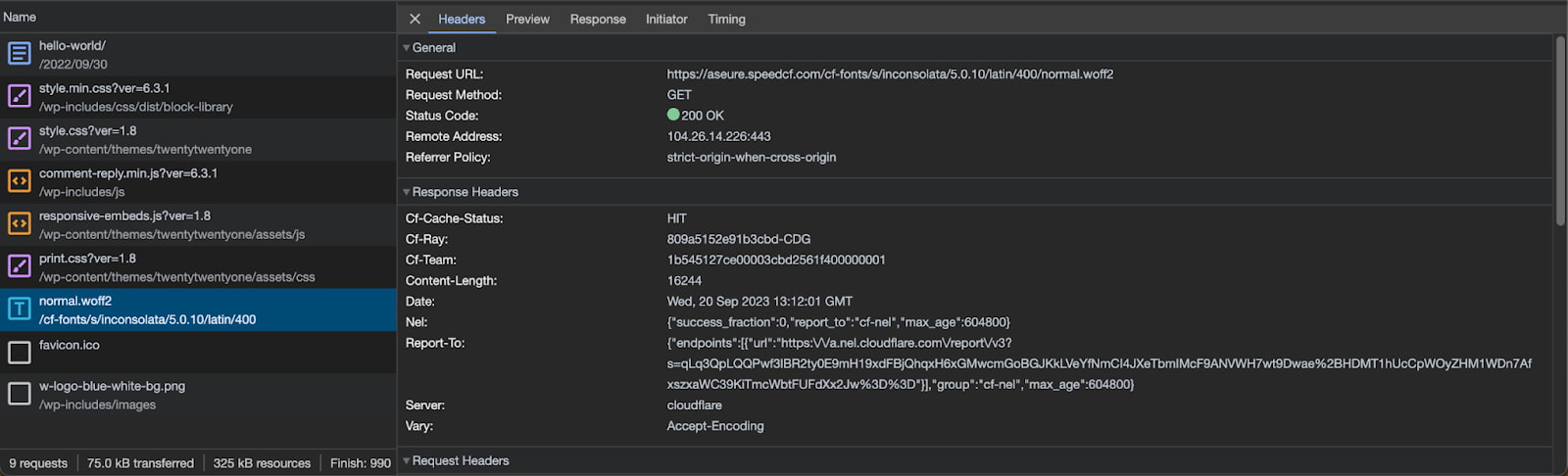Open the Response tab
1568x476 pixels.
[598, 19]
